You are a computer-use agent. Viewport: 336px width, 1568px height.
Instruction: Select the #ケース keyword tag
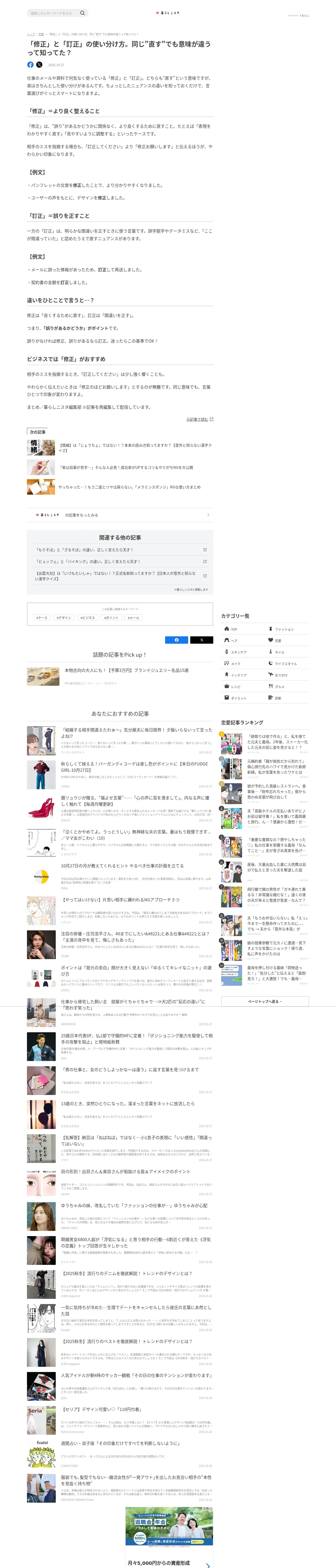click(42, 618)
